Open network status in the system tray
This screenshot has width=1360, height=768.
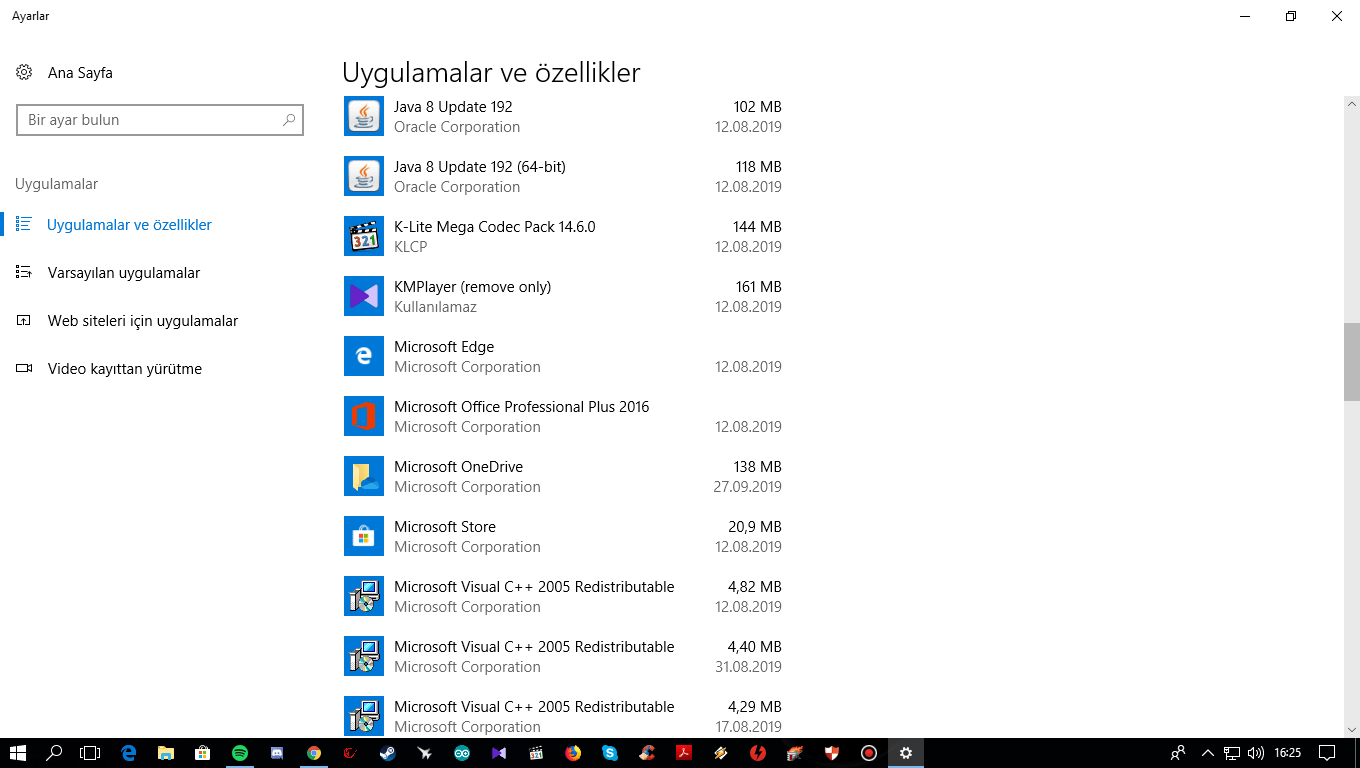(1232, 753)
